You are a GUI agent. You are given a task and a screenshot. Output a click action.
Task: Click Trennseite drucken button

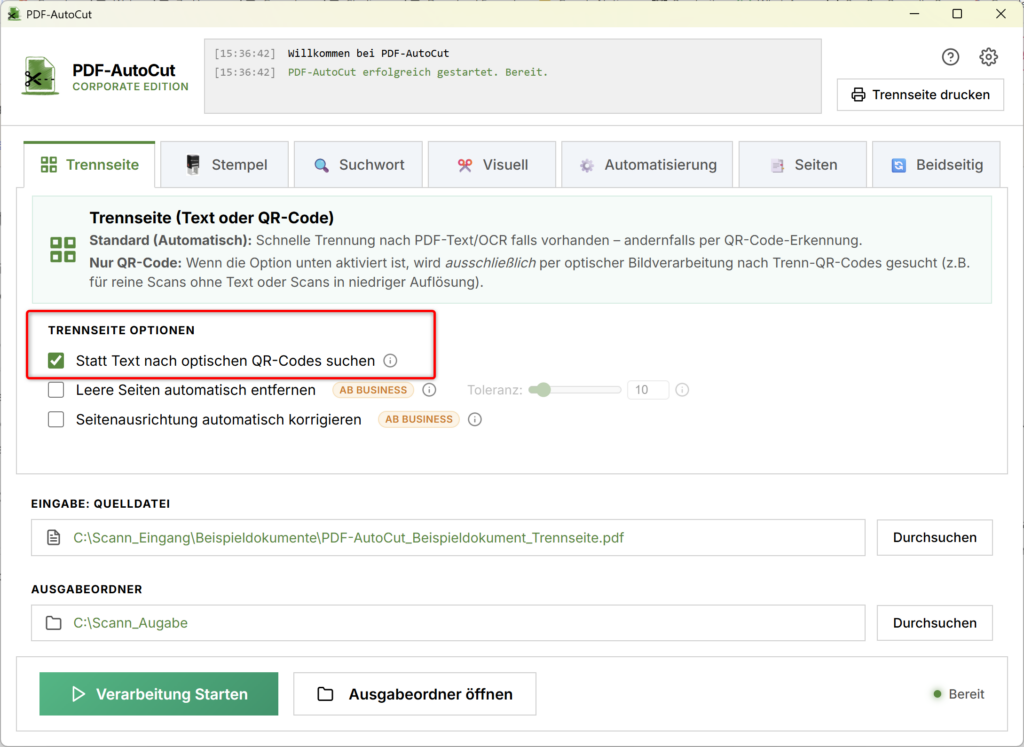(x=920, y=95)
